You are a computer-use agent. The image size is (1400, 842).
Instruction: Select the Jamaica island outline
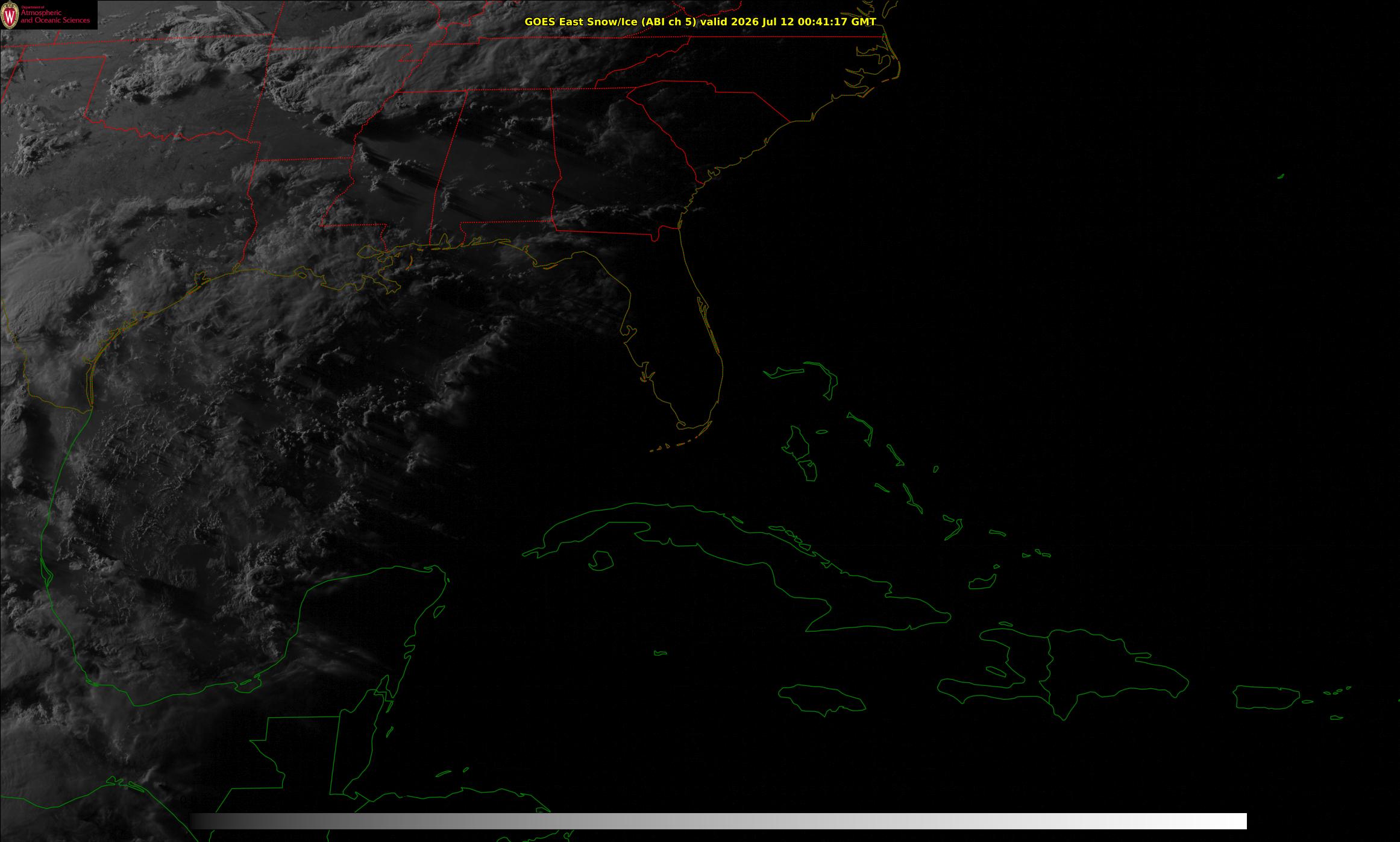tap(823, 698)
